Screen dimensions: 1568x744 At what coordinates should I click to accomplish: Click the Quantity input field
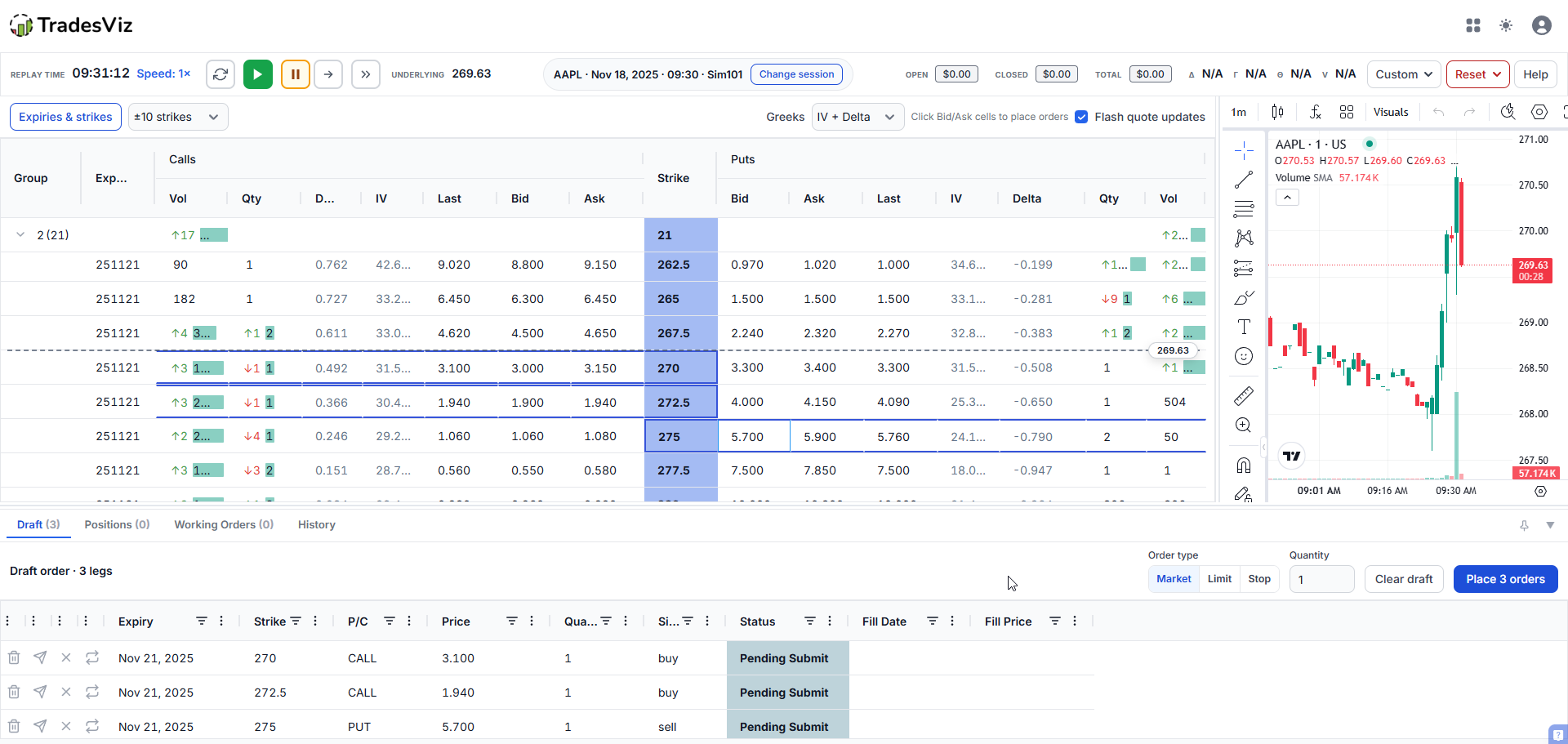1321,579
